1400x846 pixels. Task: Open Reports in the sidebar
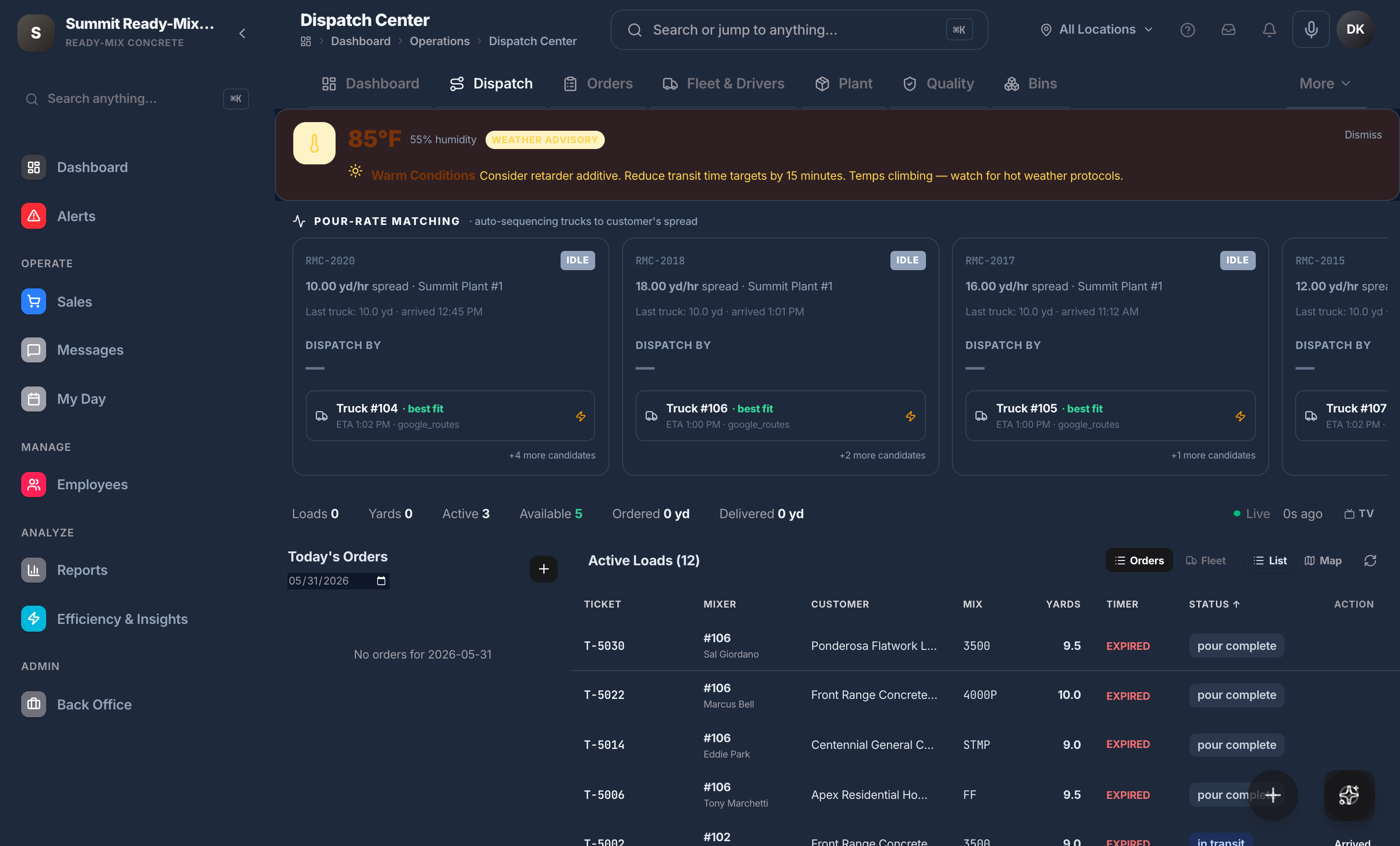tap(82, 569)
